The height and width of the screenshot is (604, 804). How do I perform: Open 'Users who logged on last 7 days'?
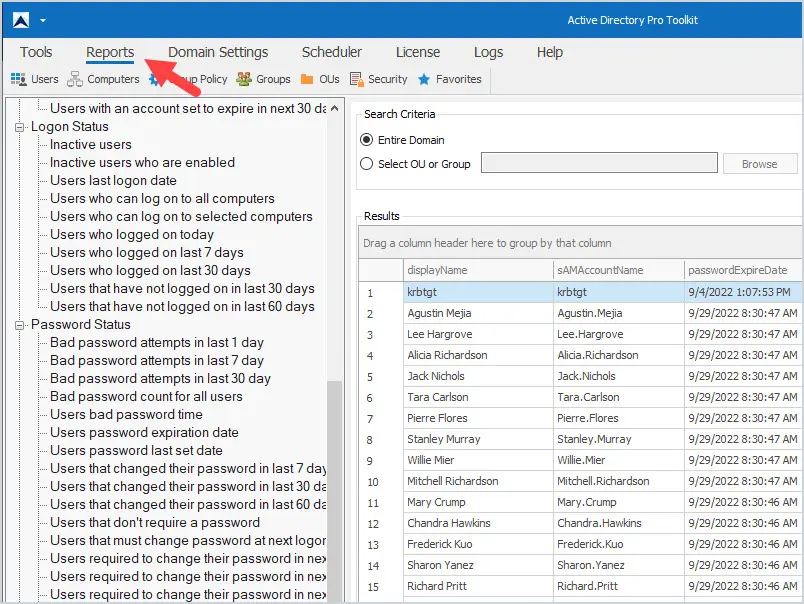pyautogui.click(x=147, y=252)
